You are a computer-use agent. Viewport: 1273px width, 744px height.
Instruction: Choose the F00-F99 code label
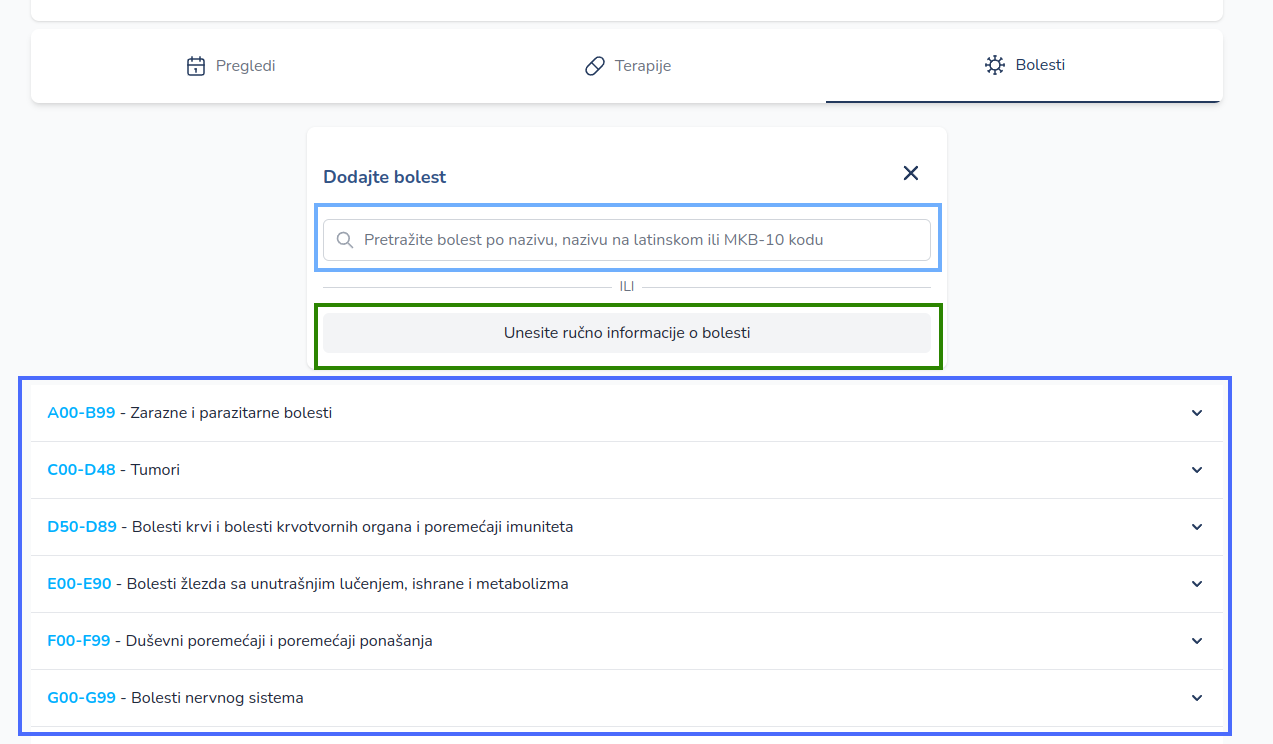[x=78, y=641]
